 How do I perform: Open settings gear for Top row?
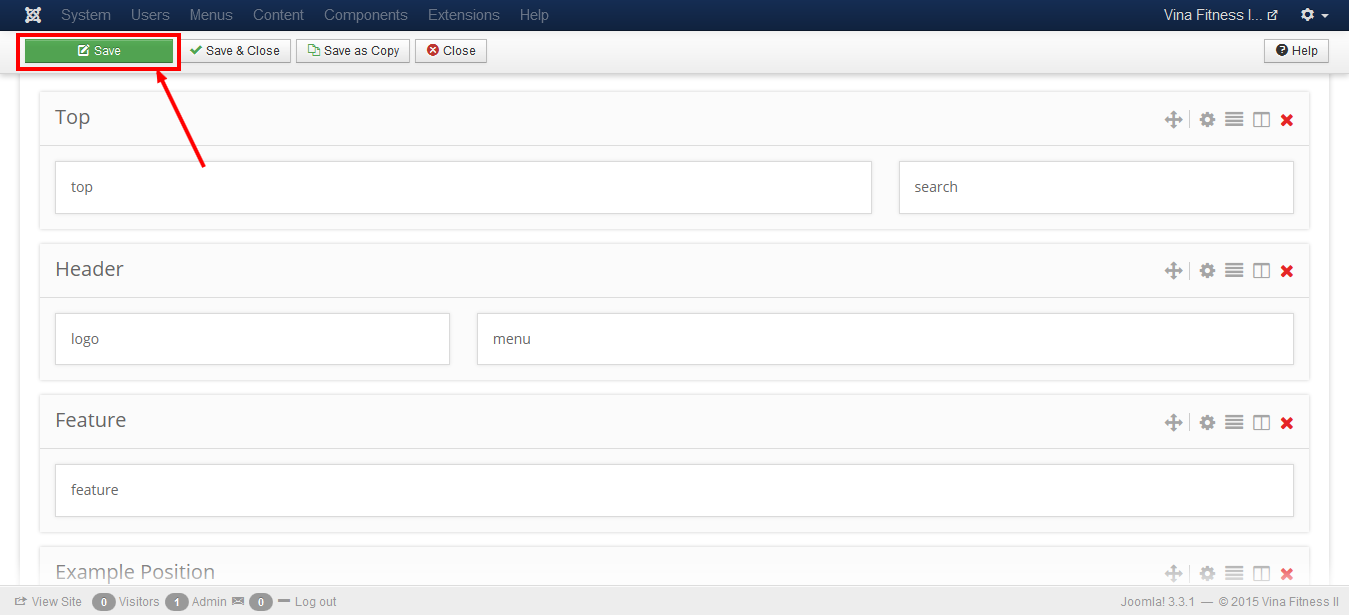(1207, 120)
